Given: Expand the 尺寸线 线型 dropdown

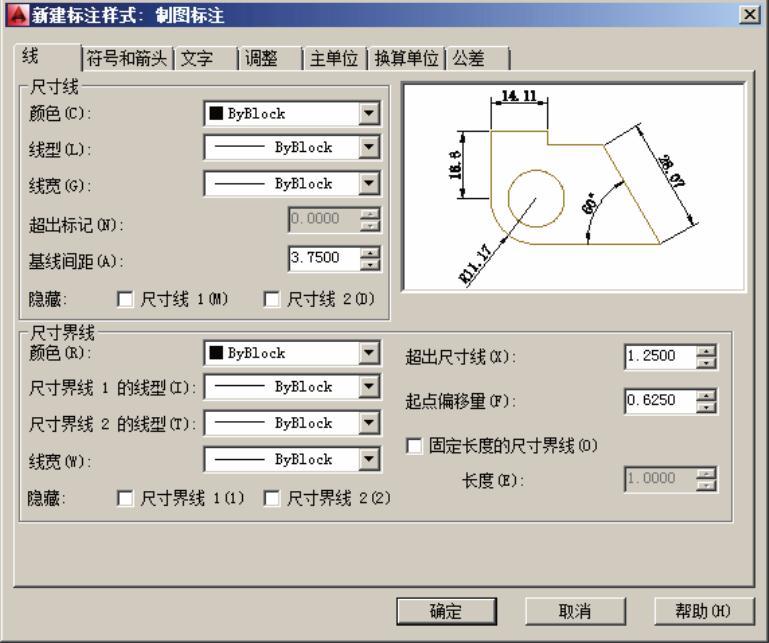Looking at the screenshot, I should tap(371, 148).
